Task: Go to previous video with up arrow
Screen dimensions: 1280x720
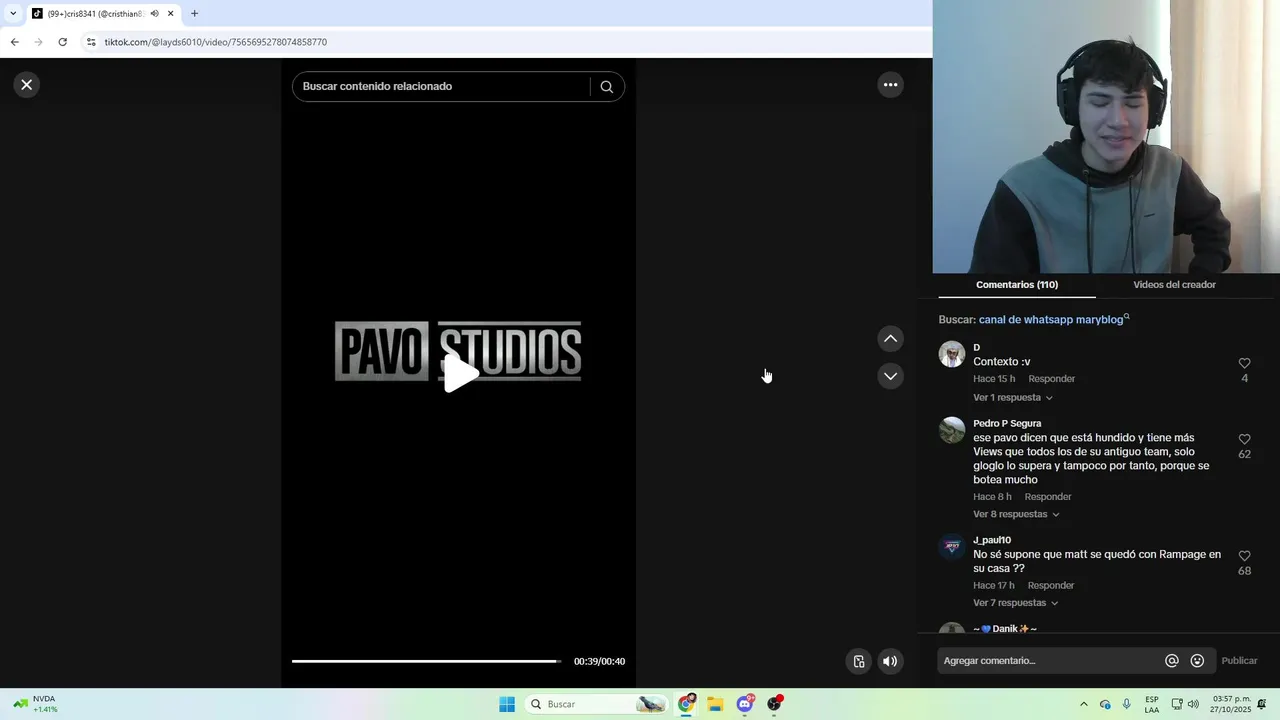Action: [x=890, y=339]
